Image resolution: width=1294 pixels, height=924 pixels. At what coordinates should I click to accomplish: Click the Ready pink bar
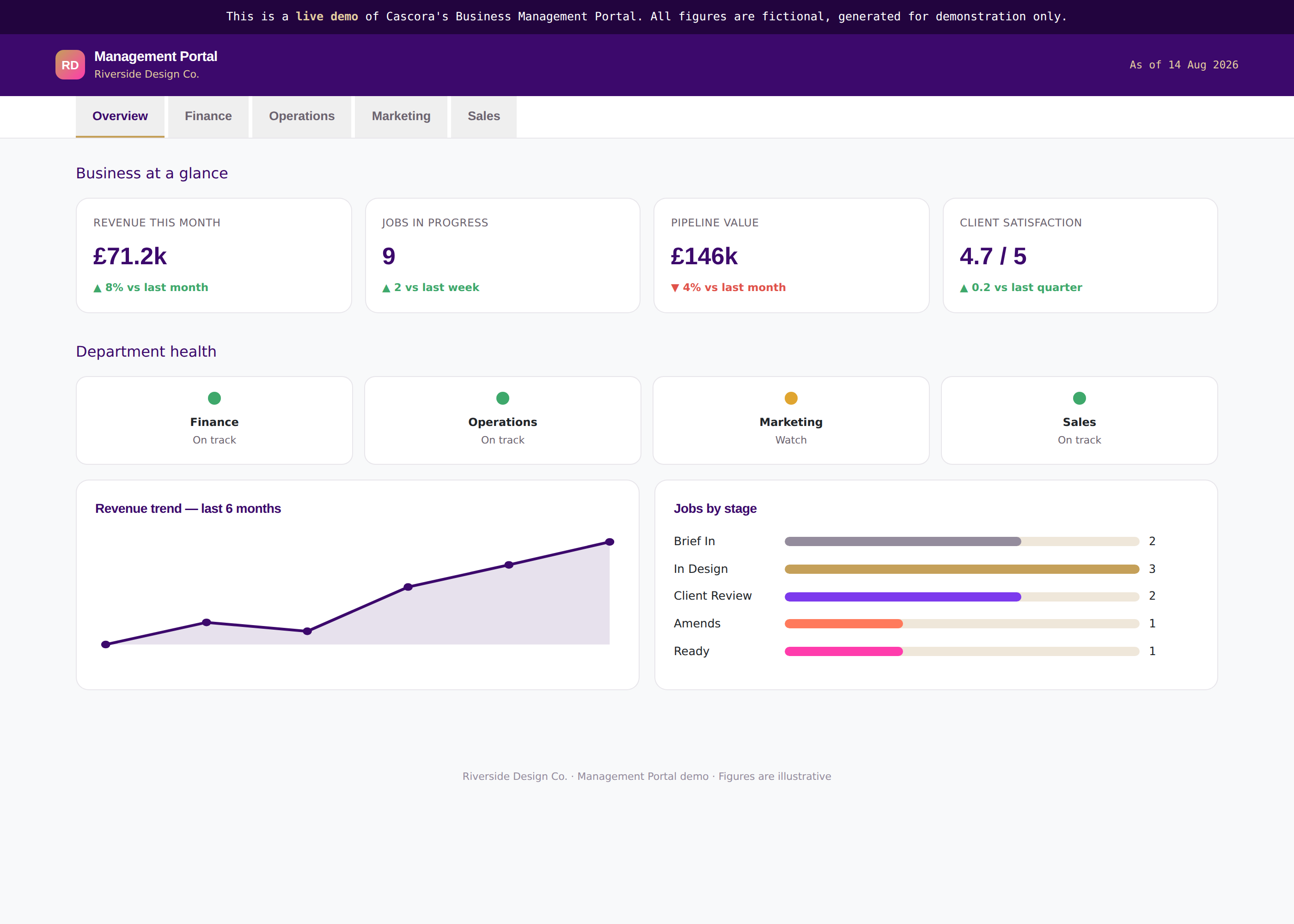[843, 651]
